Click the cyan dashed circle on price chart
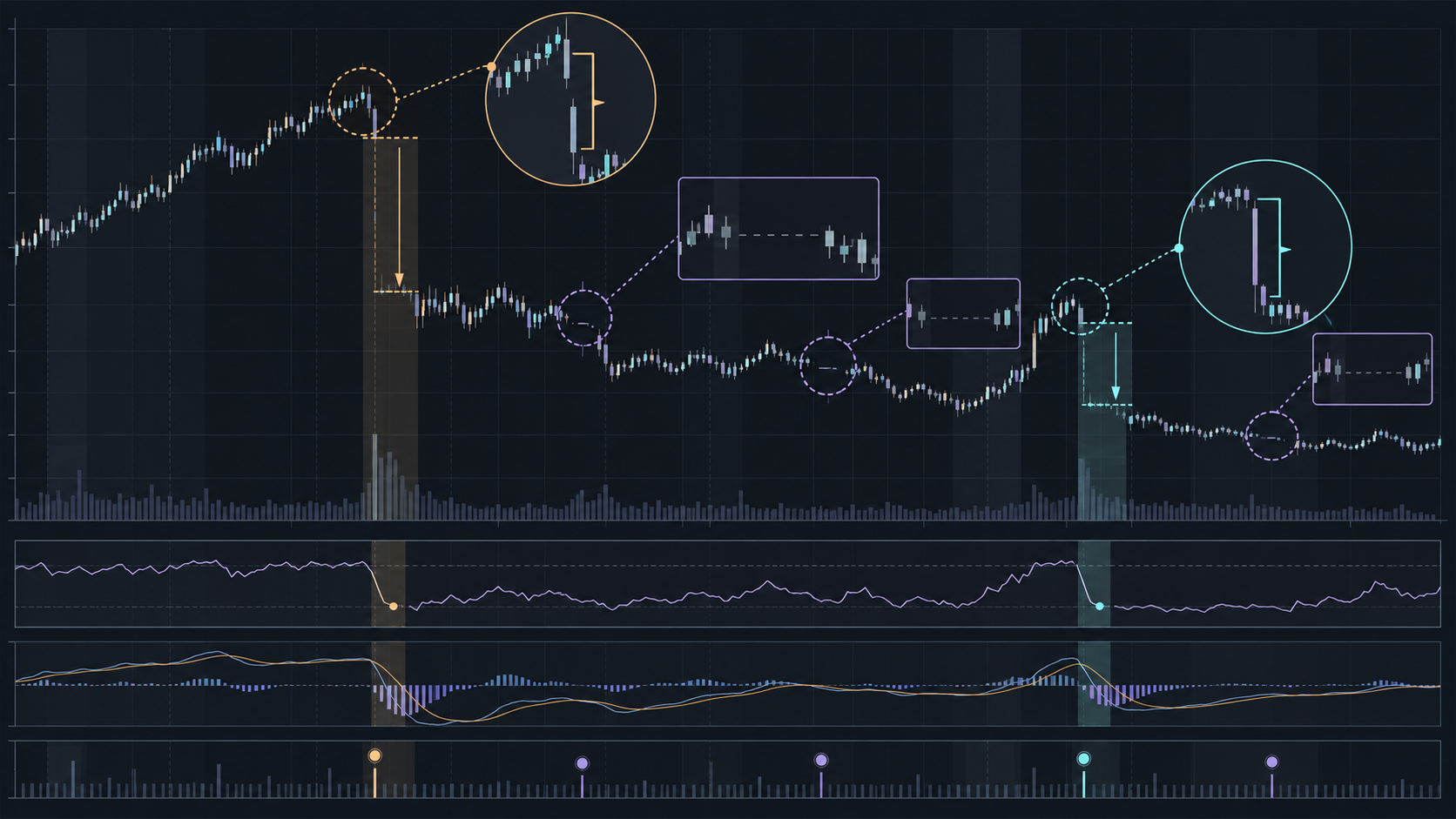The width and height of the screenshot is (1456, 819). [x=1080, y=306]
